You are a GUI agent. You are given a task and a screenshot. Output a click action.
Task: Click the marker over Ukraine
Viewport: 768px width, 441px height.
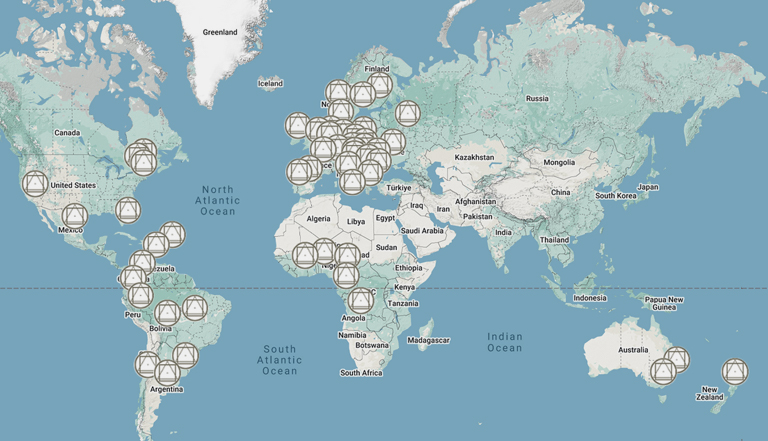pos(393,142)
